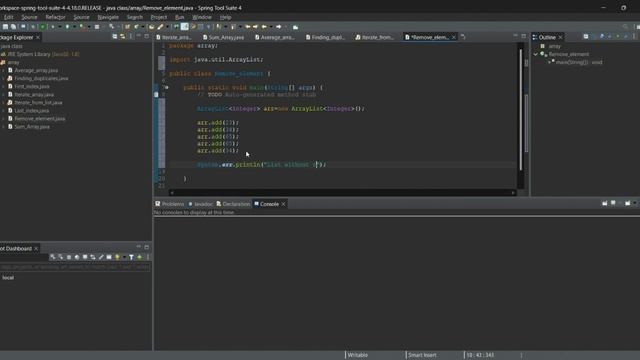
Task: Minimize the Boot Dashboard panel
Action: 139,247
